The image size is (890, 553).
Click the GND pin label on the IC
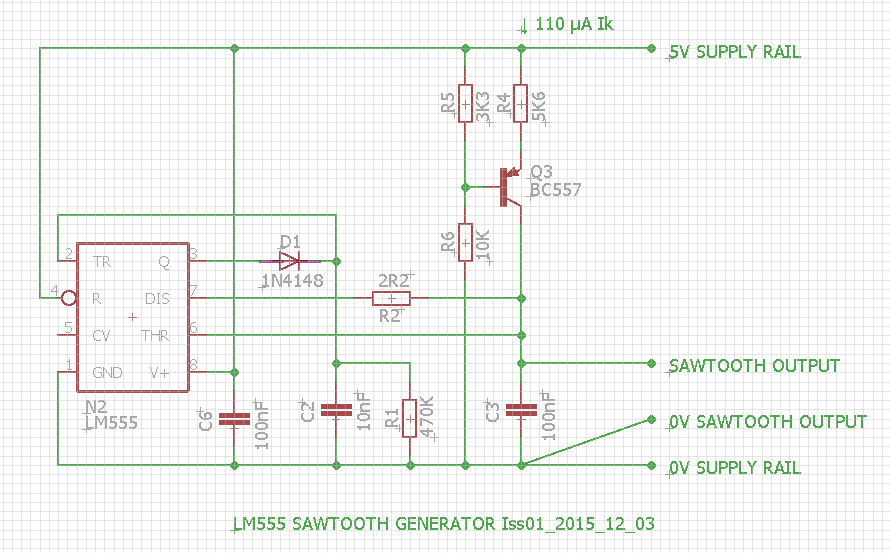click(107, 372)
